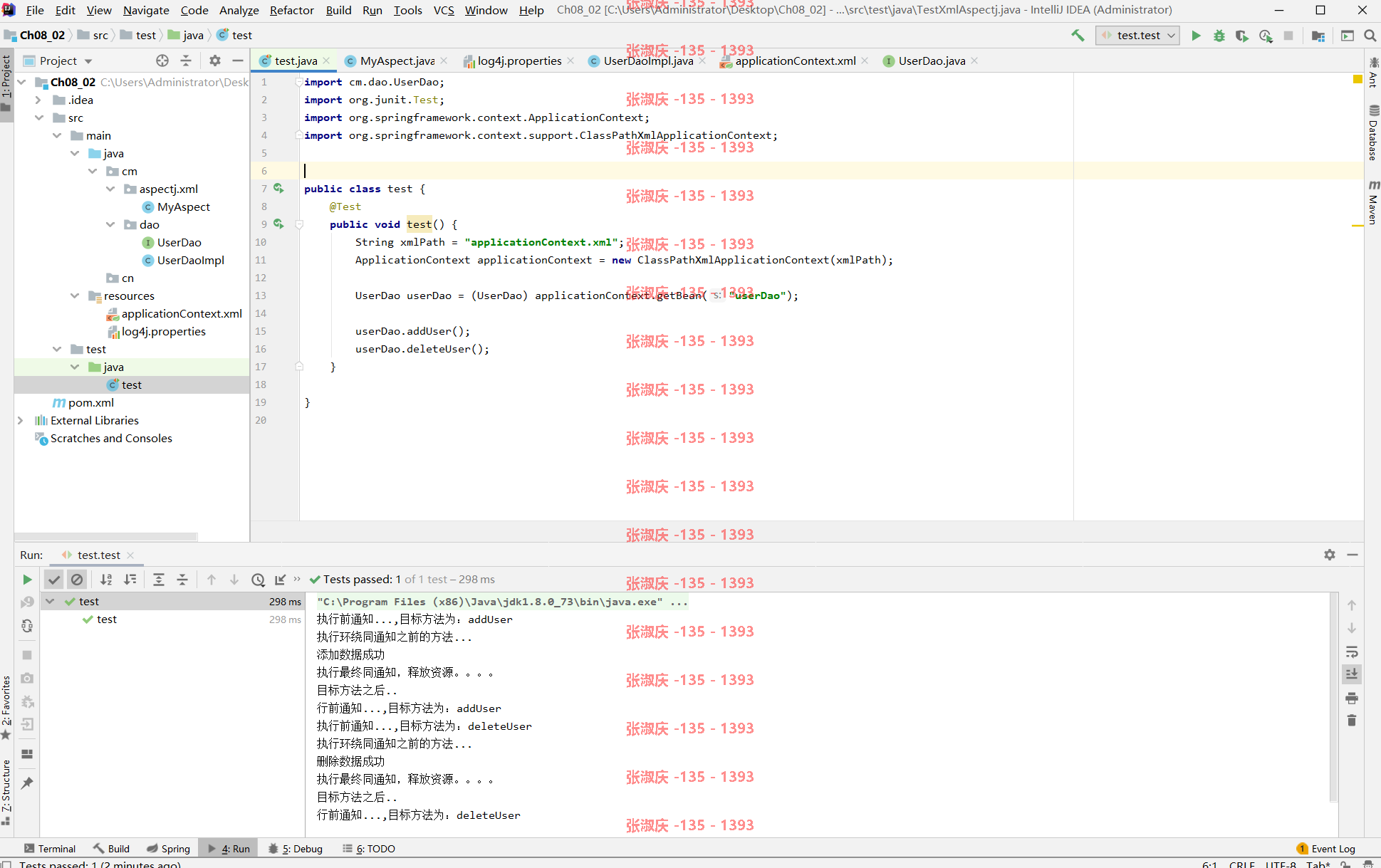Rerun failed tests icon in Run panel

(27, 602)
